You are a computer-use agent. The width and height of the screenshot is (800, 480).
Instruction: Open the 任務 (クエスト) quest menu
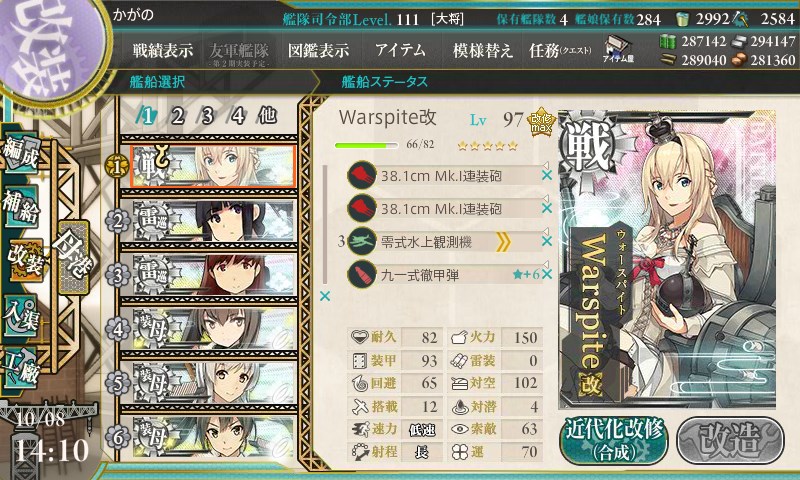coord(560,50)
